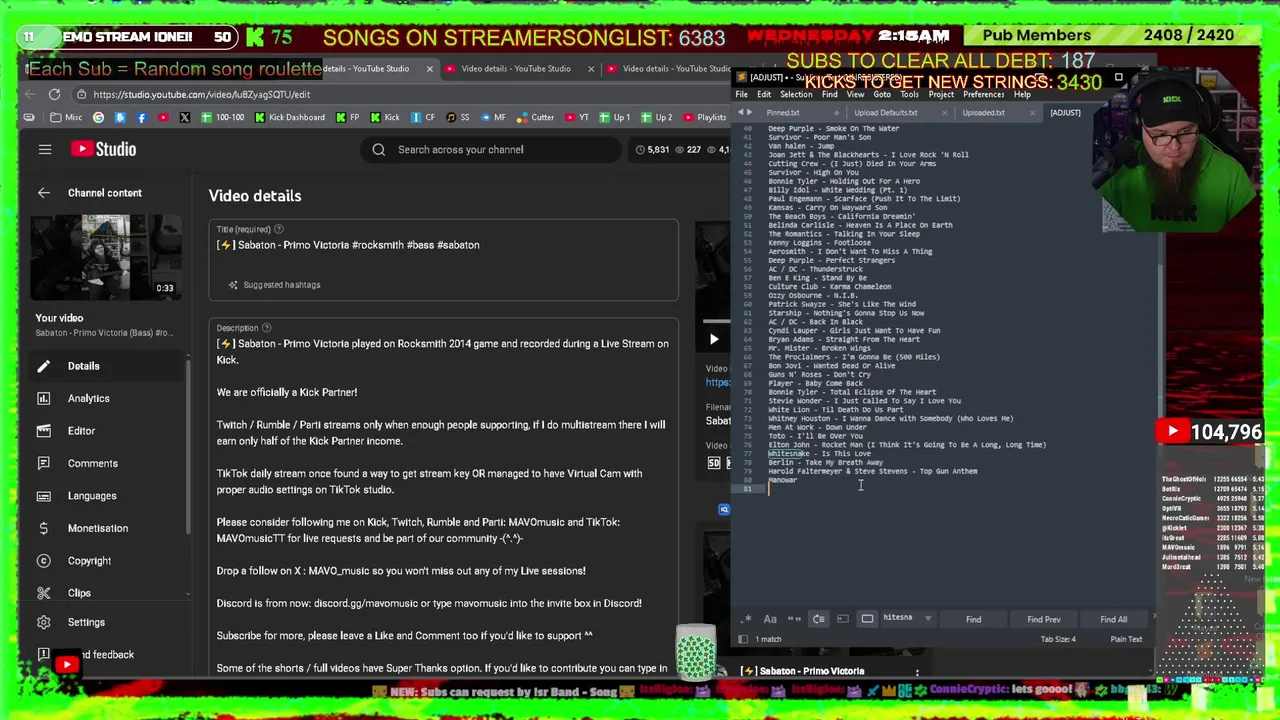Open the 100-100 bookmark
The image size is (1280, 720).
pos(222,117)
